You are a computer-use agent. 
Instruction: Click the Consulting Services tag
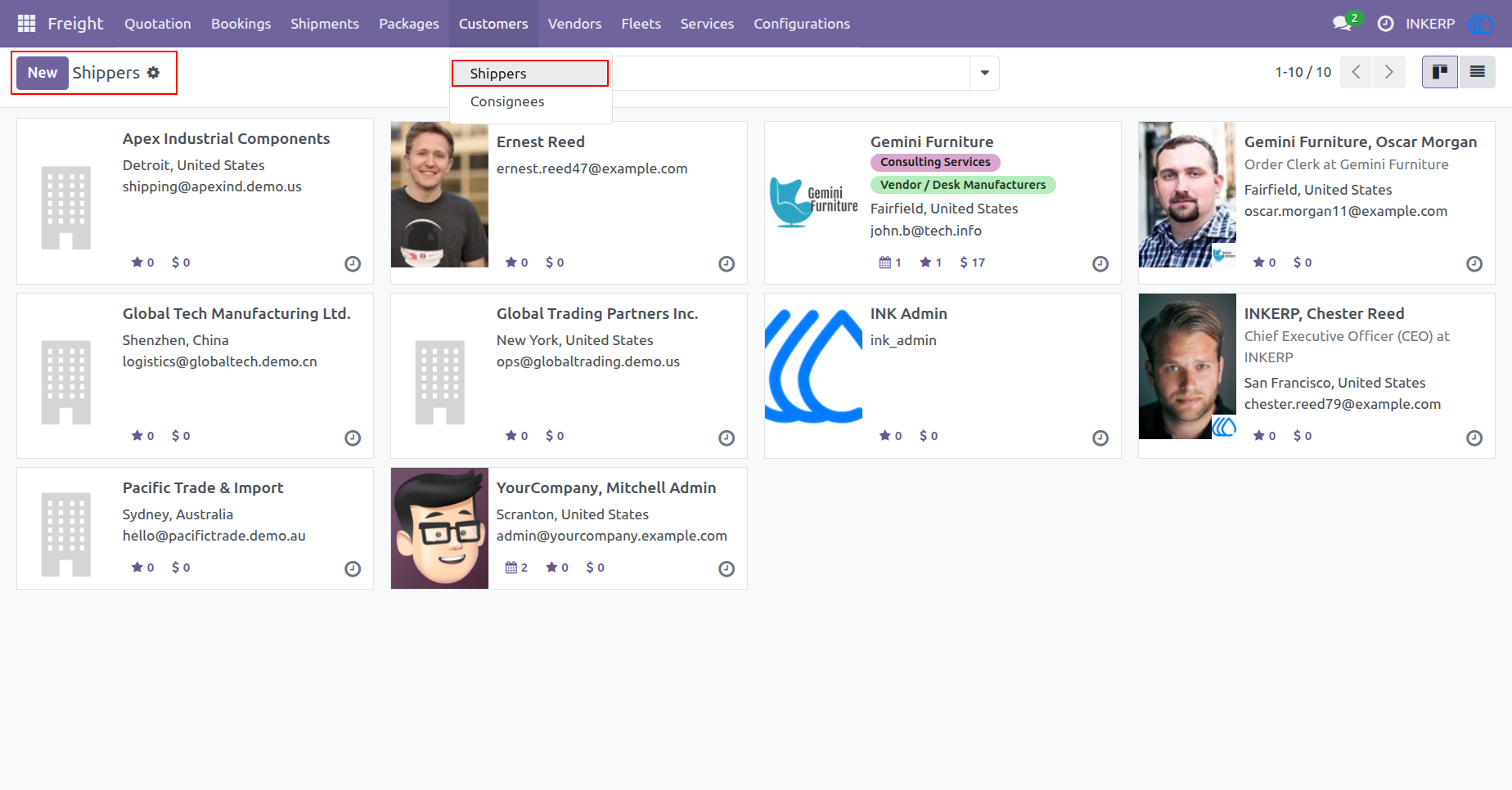point(935,162)
